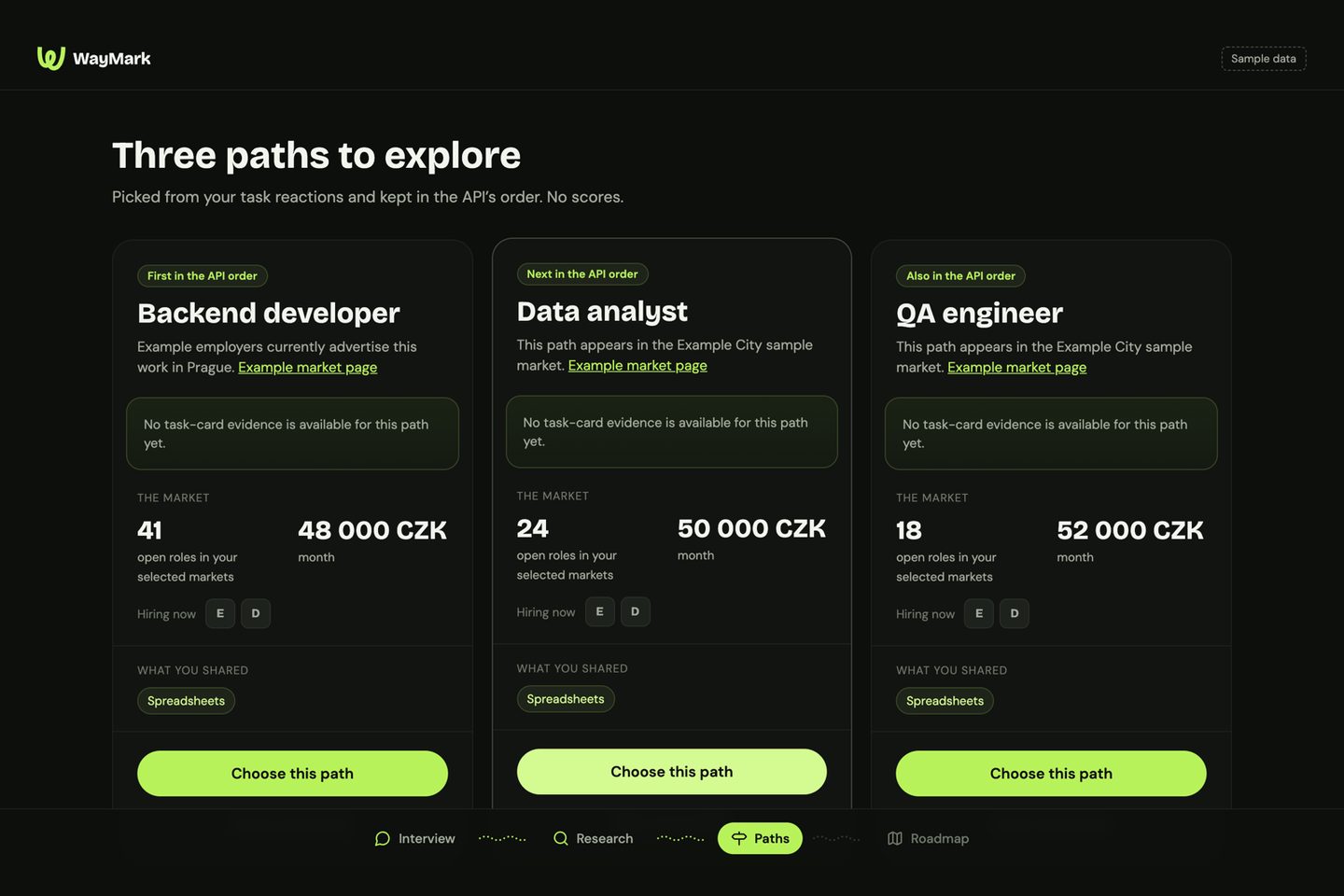The height and width of the screenshot is (896, 1344).
Task: Click the Research magnifier icon
Action: (x=560, y=838)
